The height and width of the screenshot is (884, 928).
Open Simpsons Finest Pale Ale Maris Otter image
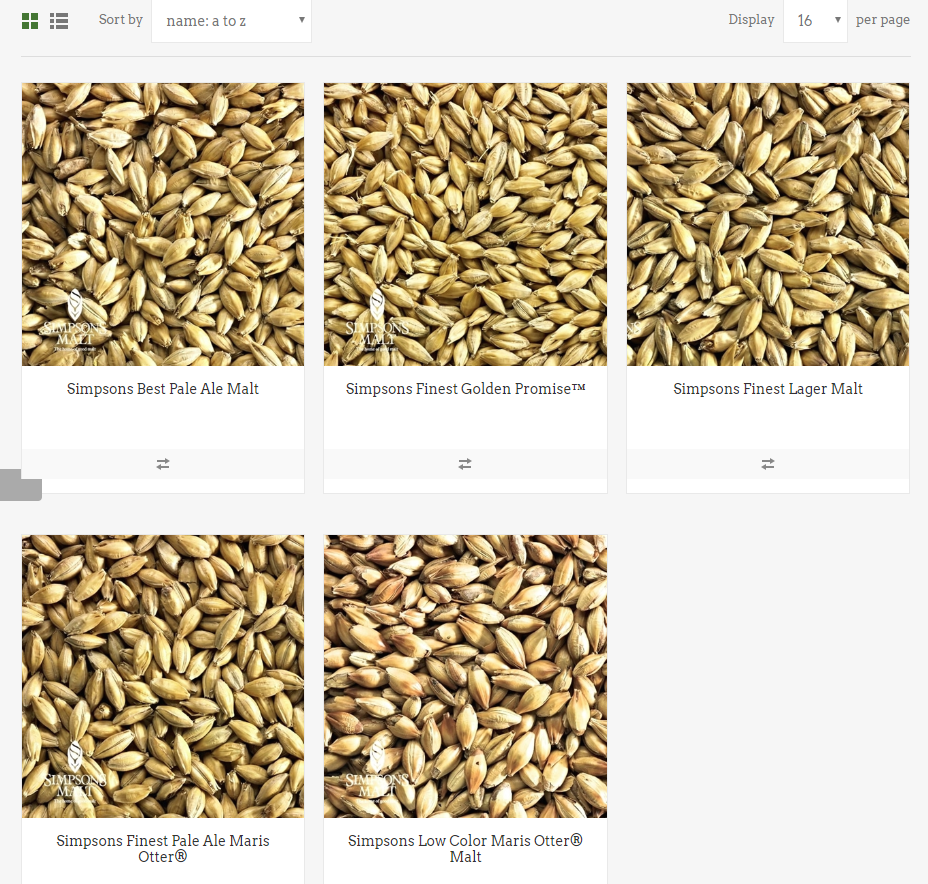pyautogui.click(x=163, y=676)
